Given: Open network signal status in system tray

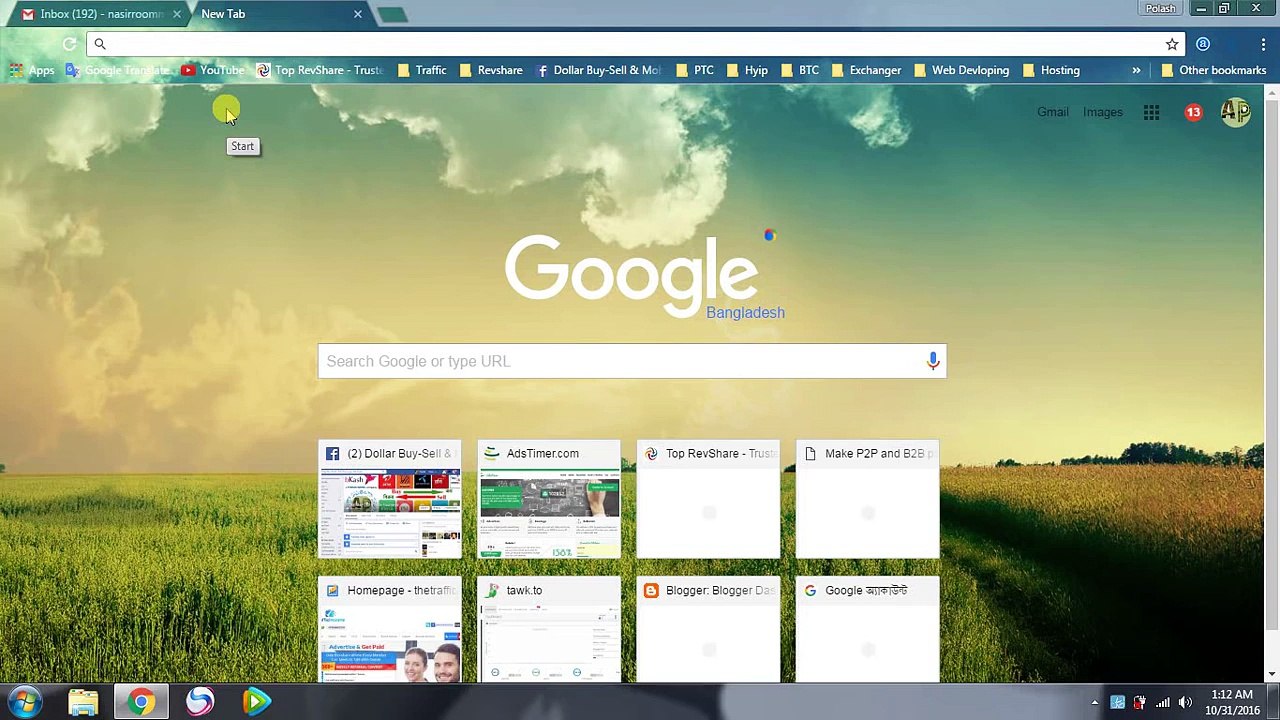Looking at the screenshot, I should (x=1162, y=702).
